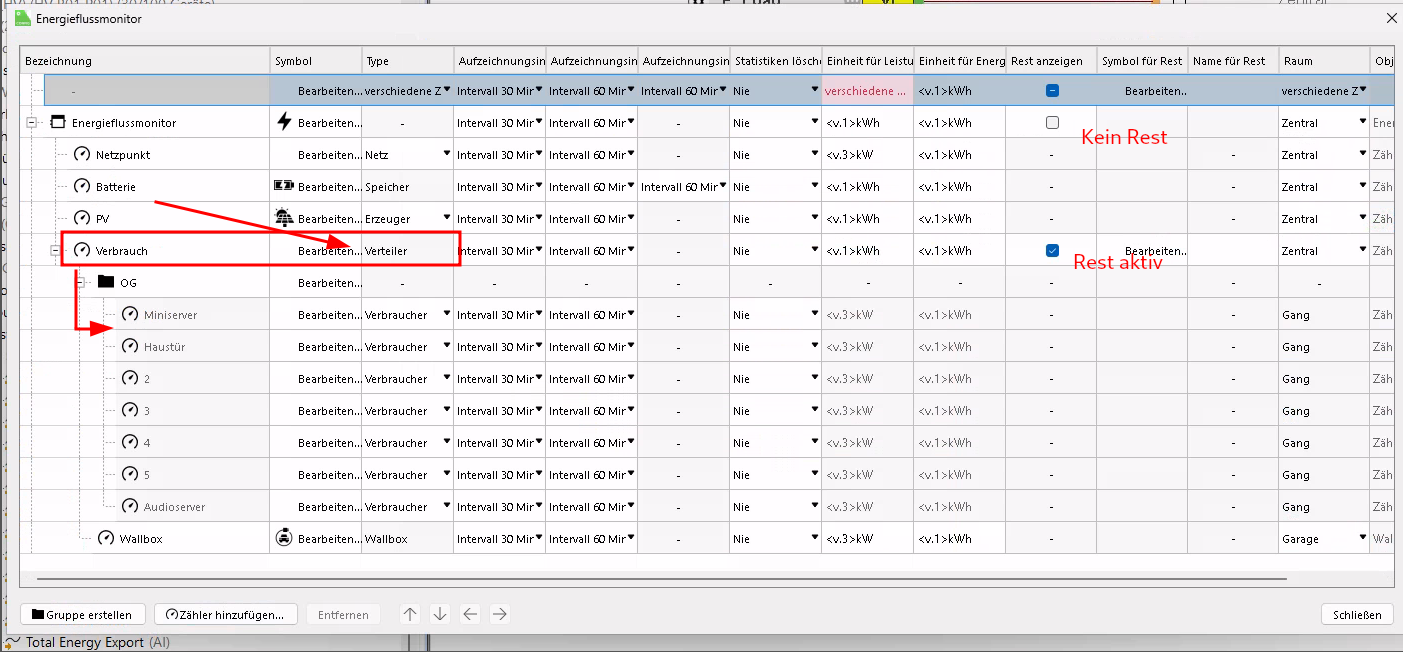Image resolution: width=1403 pixels, height=652 pixels.
Task: Toggle the Rest anzeigen checkbox in top row
Action: coord(1052,90)
